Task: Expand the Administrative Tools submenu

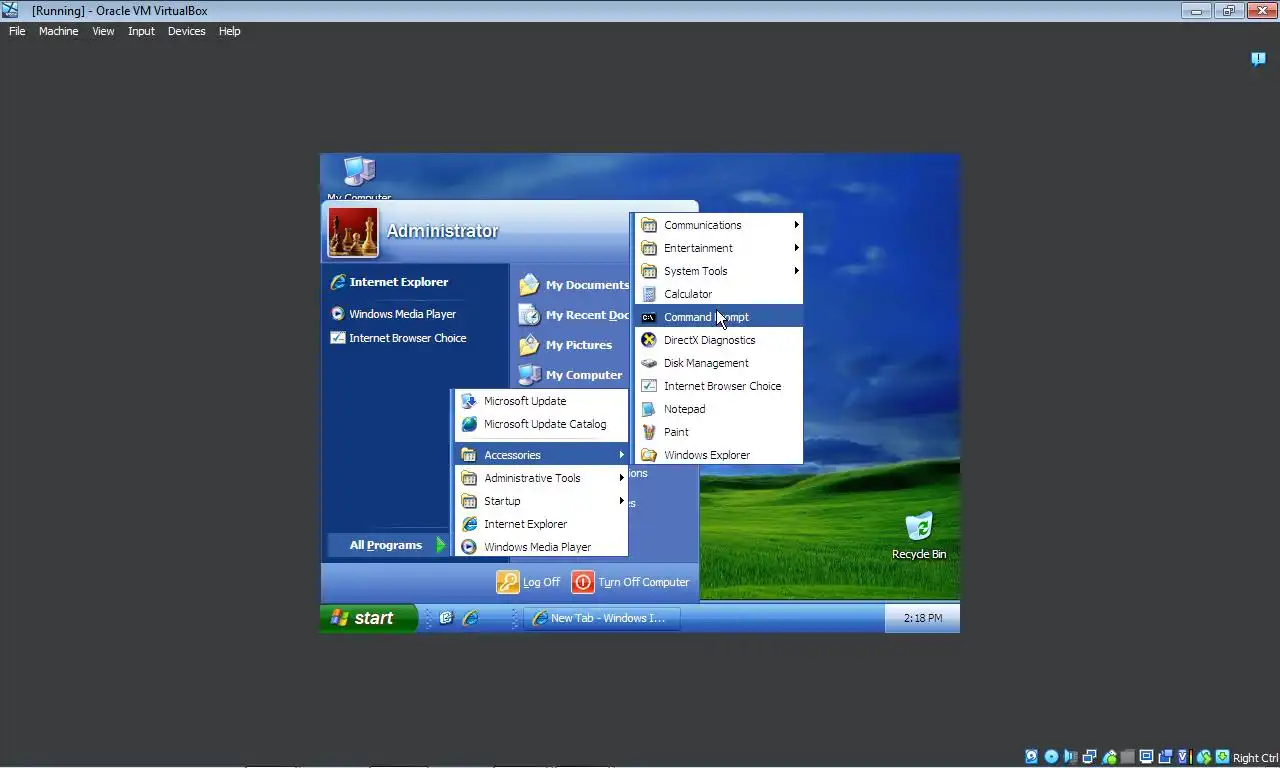Action: point(541,478)
